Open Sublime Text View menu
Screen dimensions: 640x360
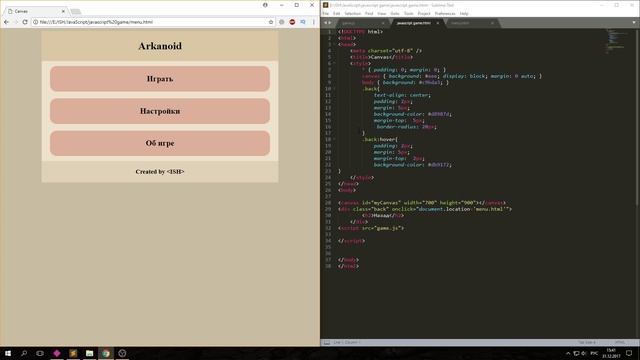click(382, 13)
